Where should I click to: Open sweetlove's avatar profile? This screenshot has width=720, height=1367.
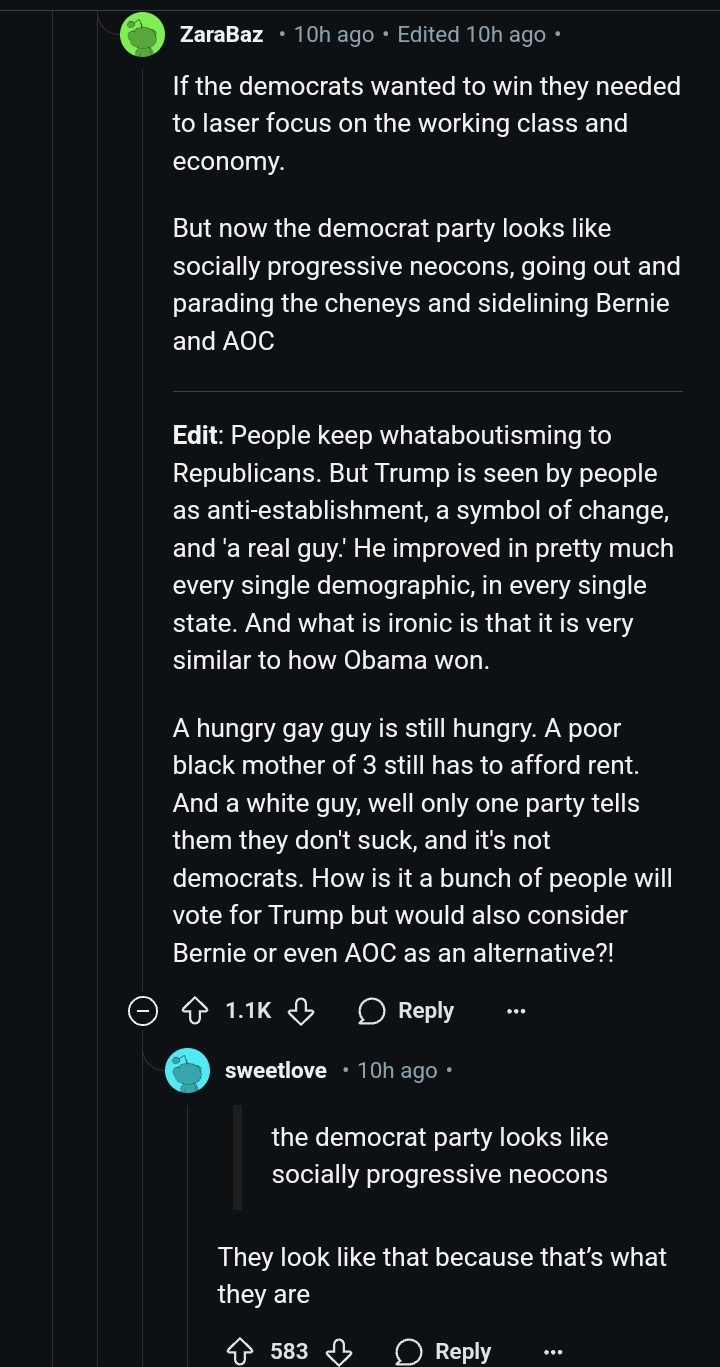188,1070
